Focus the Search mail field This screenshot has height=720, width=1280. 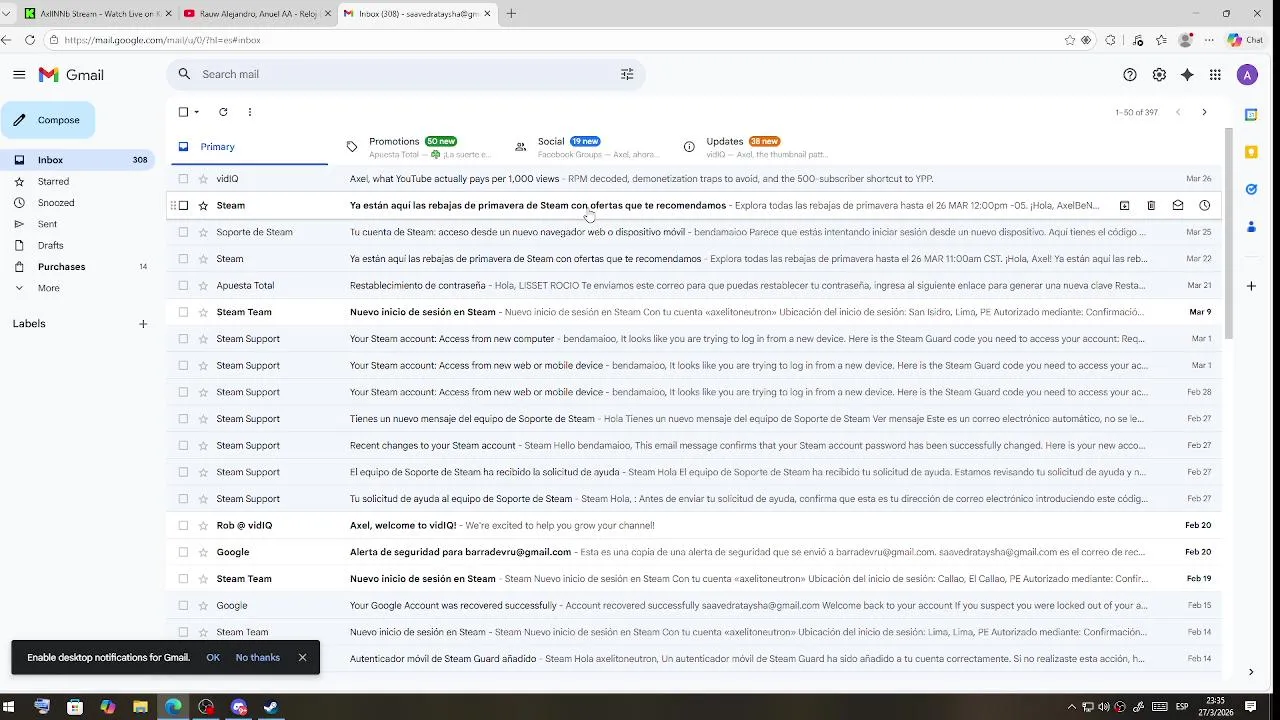point(405,74)
